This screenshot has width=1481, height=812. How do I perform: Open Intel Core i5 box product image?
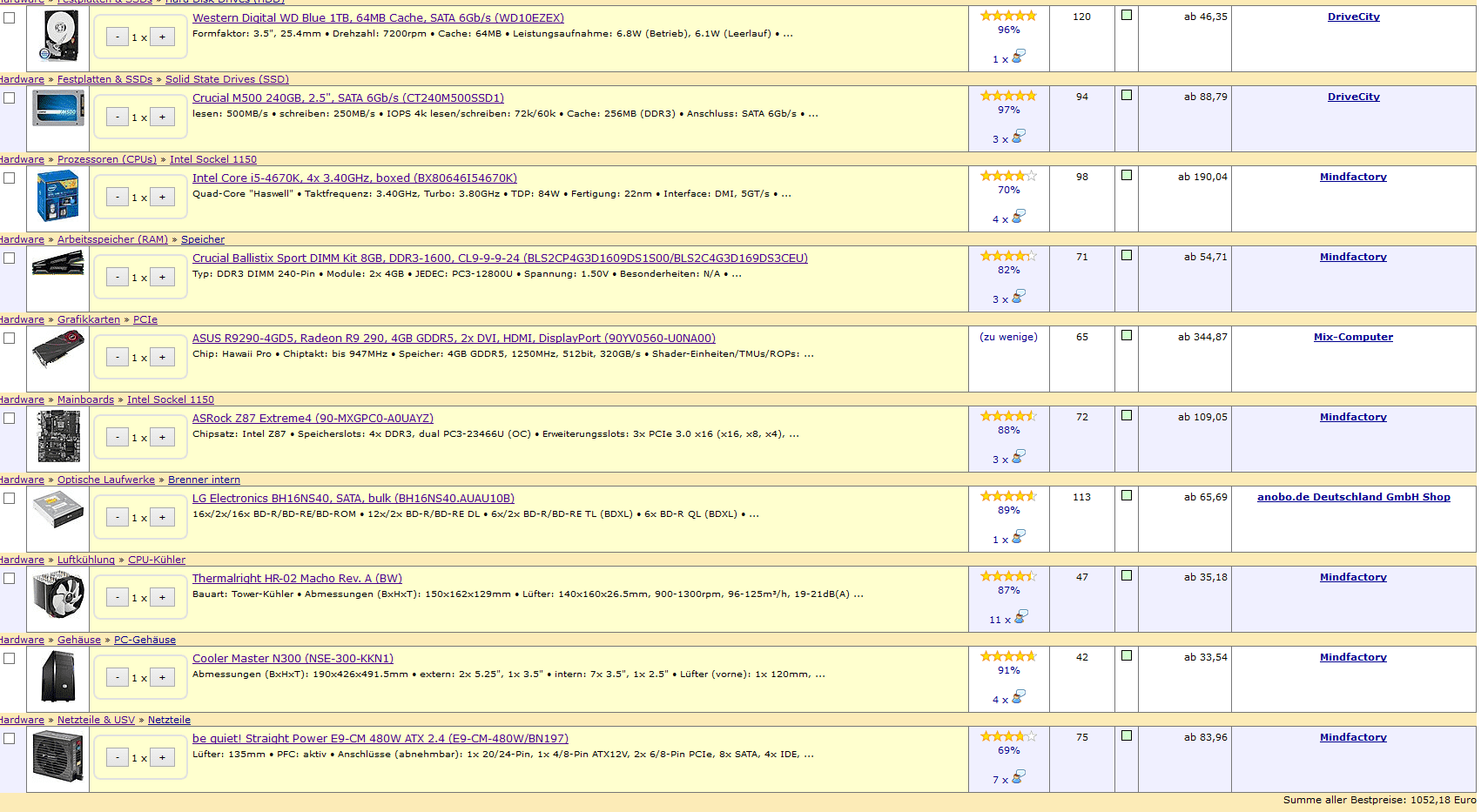pos(58,196)
